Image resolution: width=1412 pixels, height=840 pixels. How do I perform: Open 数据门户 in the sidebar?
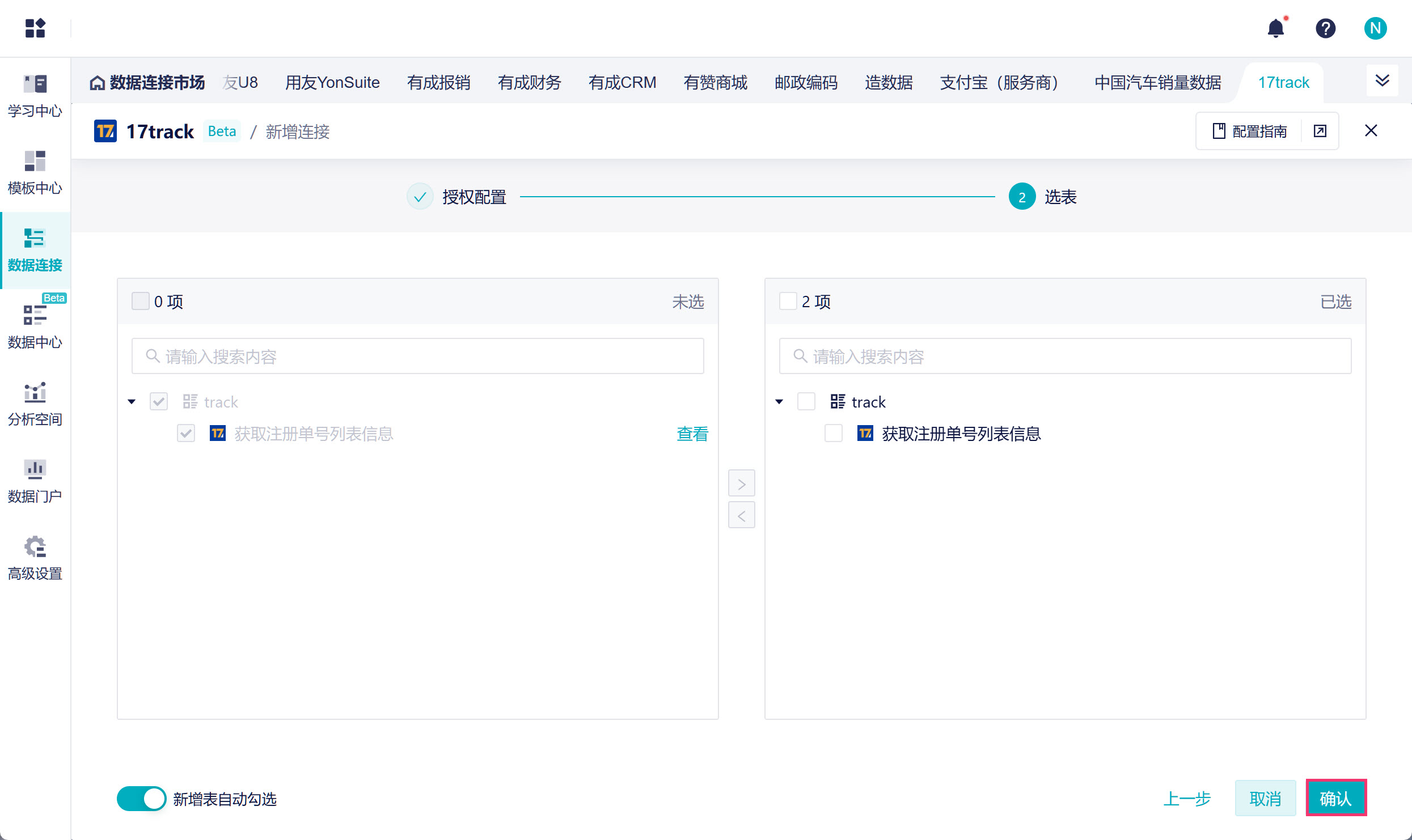click(35, 481)
